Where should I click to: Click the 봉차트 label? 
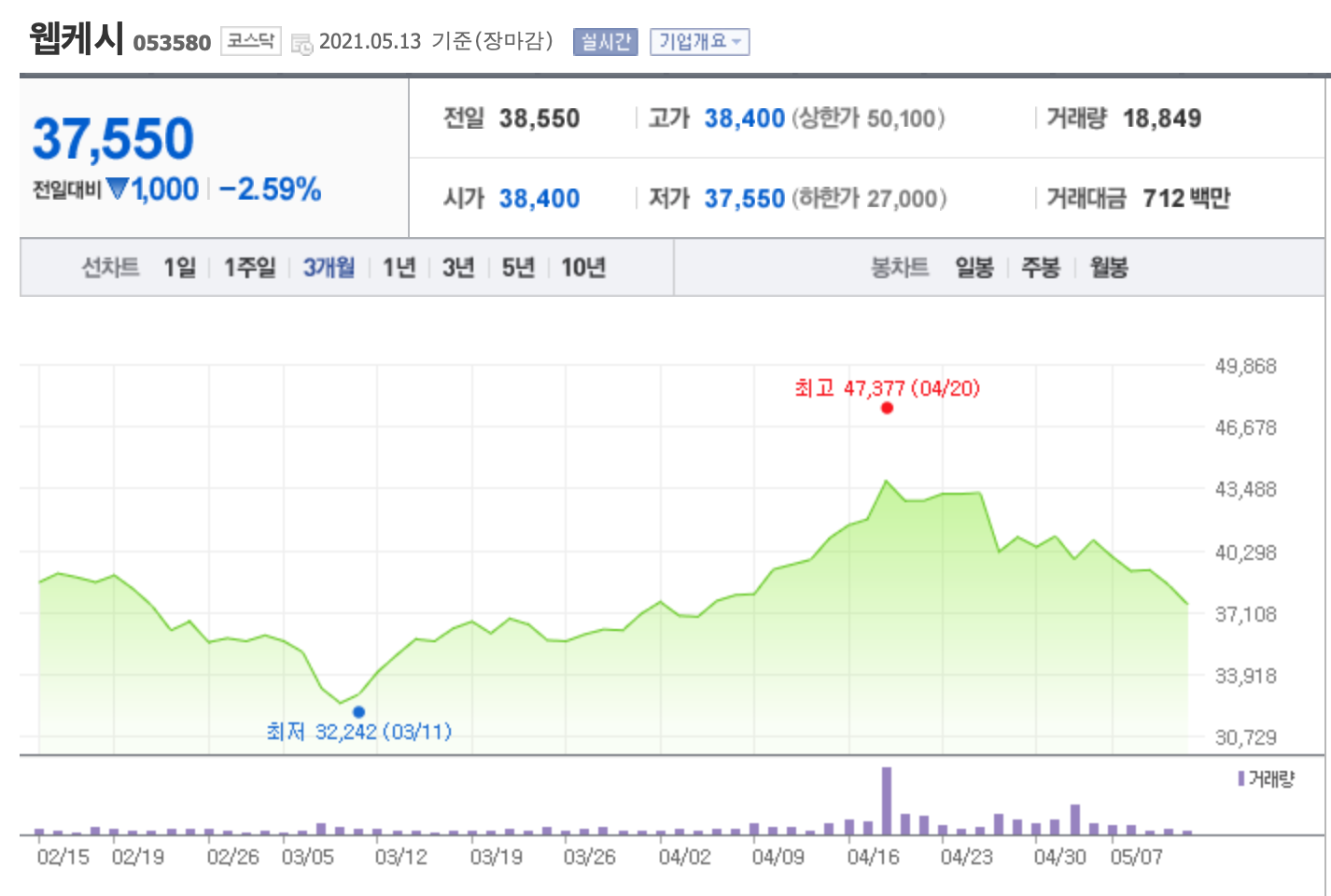(x=900, y=268)
